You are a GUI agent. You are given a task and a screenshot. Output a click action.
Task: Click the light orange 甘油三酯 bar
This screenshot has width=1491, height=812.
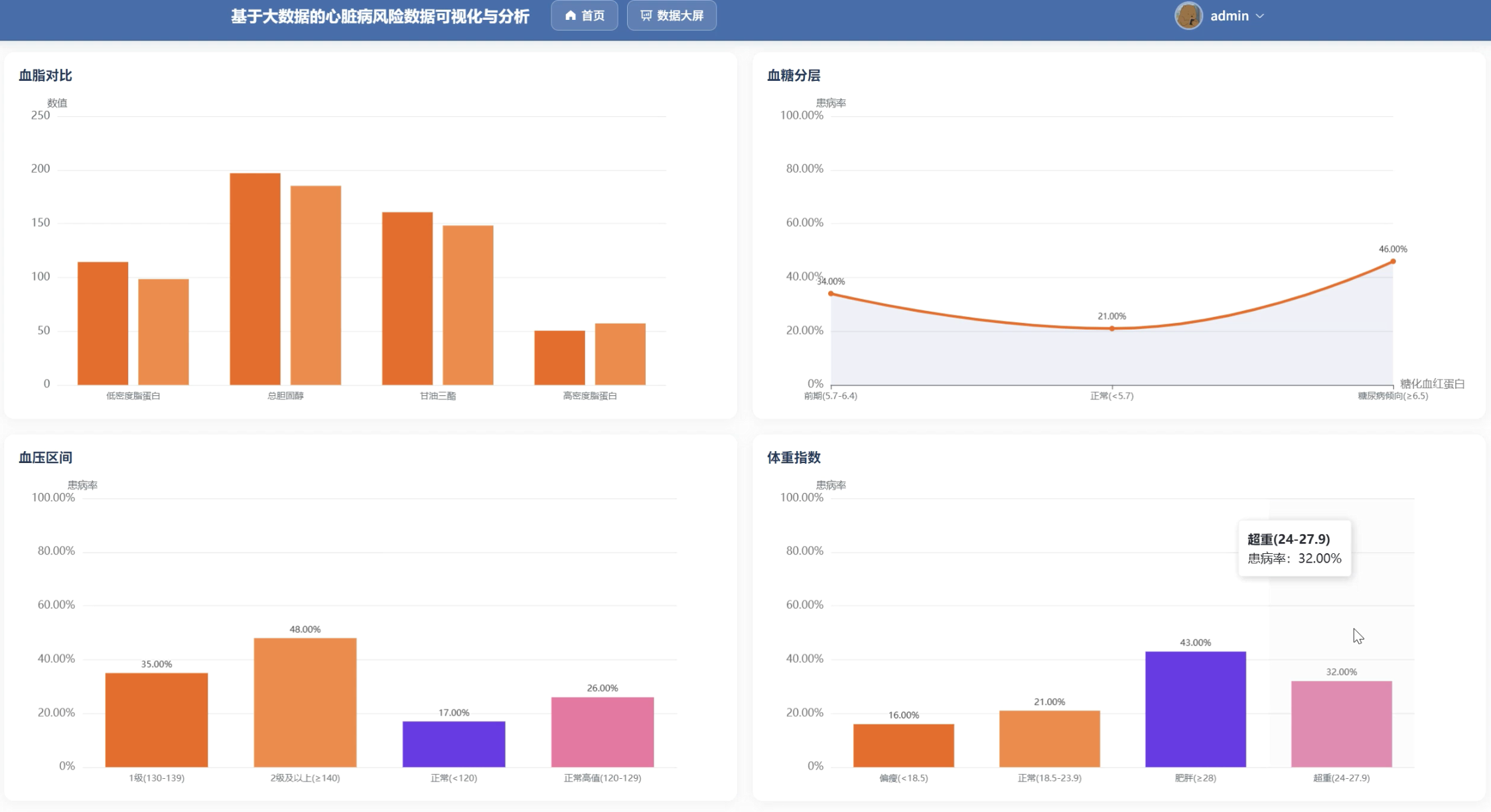(468, 305)
